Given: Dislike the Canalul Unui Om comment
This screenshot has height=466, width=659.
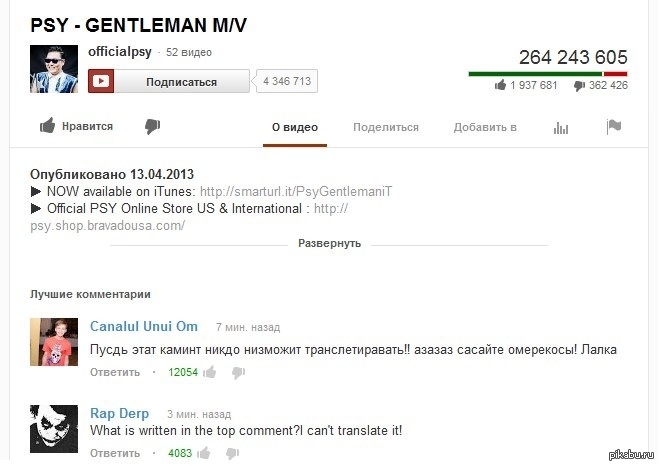Looking at the screenshot, I should point(238,373).
